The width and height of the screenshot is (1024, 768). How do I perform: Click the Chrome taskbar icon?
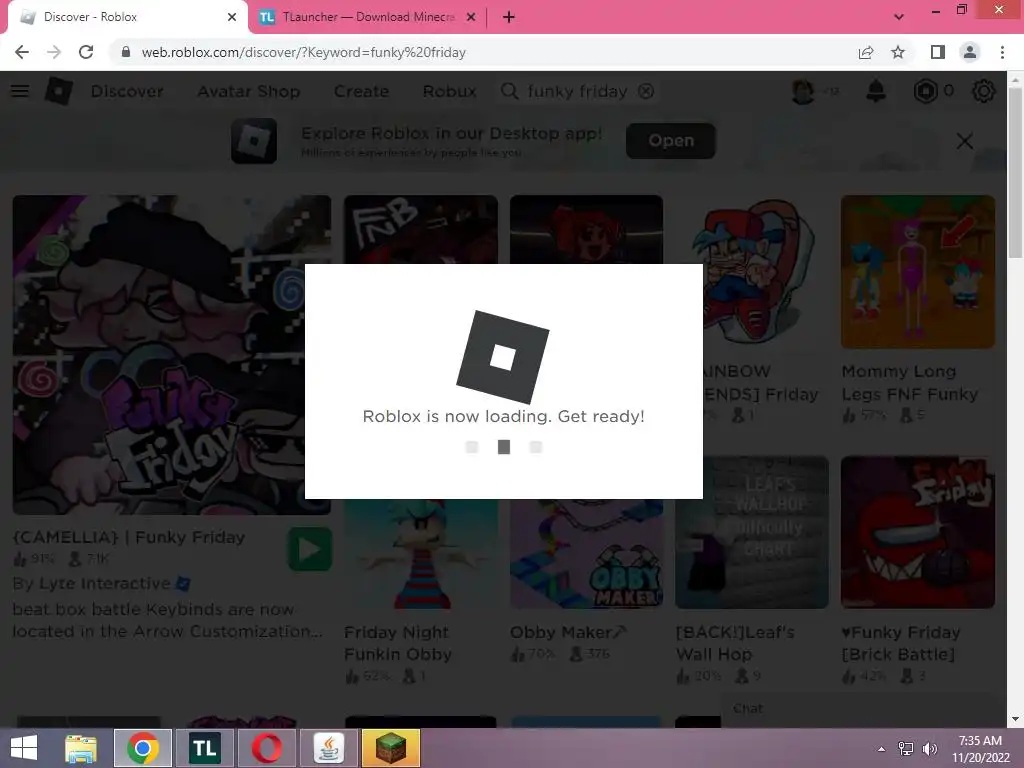coord(143,748)
